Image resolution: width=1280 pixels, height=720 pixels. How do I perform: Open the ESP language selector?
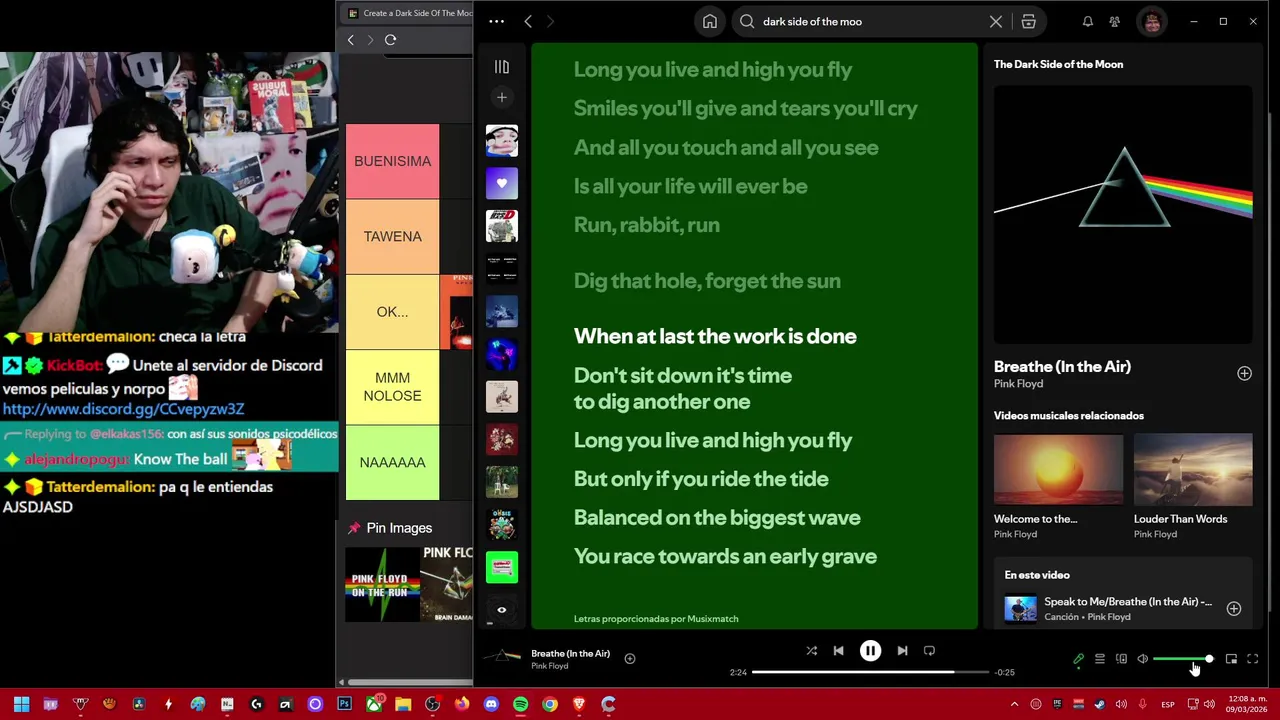pos(1168,705)
